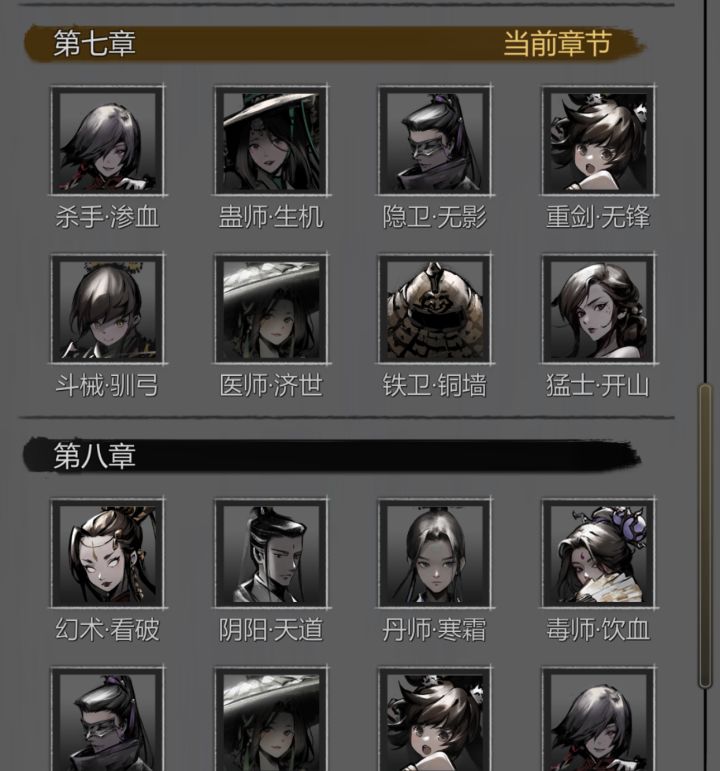Click the 猛士·开山 name label

598,385
